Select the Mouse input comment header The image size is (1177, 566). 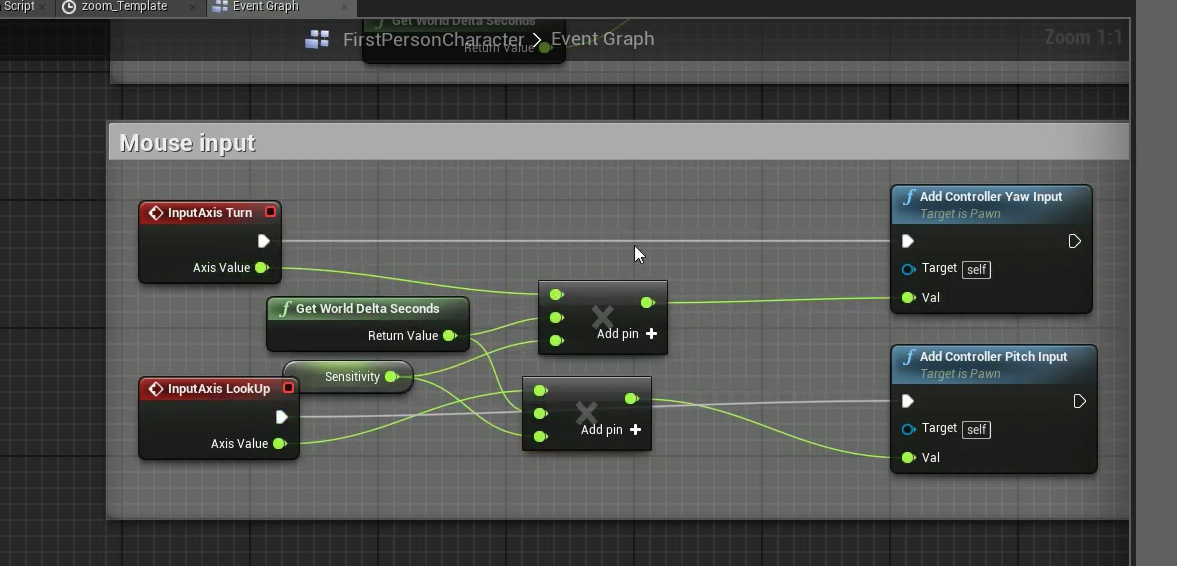pyautogui.click(x=619, y=143)
